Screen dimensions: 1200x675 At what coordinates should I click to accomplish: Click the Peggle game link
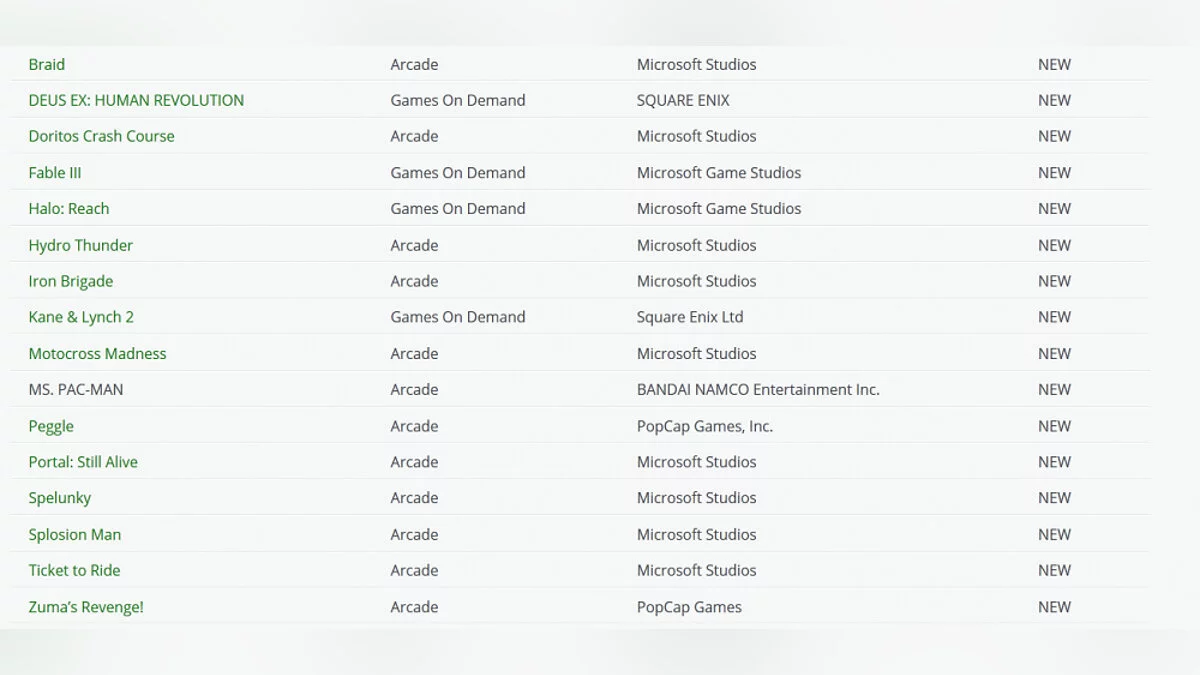pos(51,426)
